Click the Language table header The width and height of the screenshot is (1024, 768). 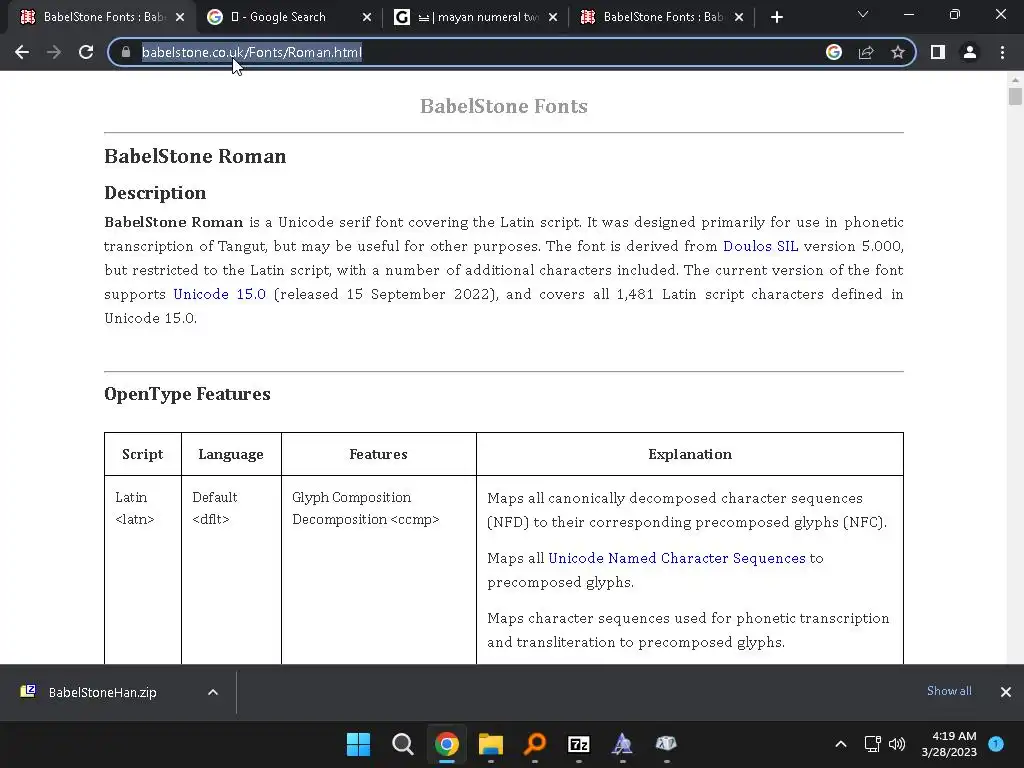231,454
